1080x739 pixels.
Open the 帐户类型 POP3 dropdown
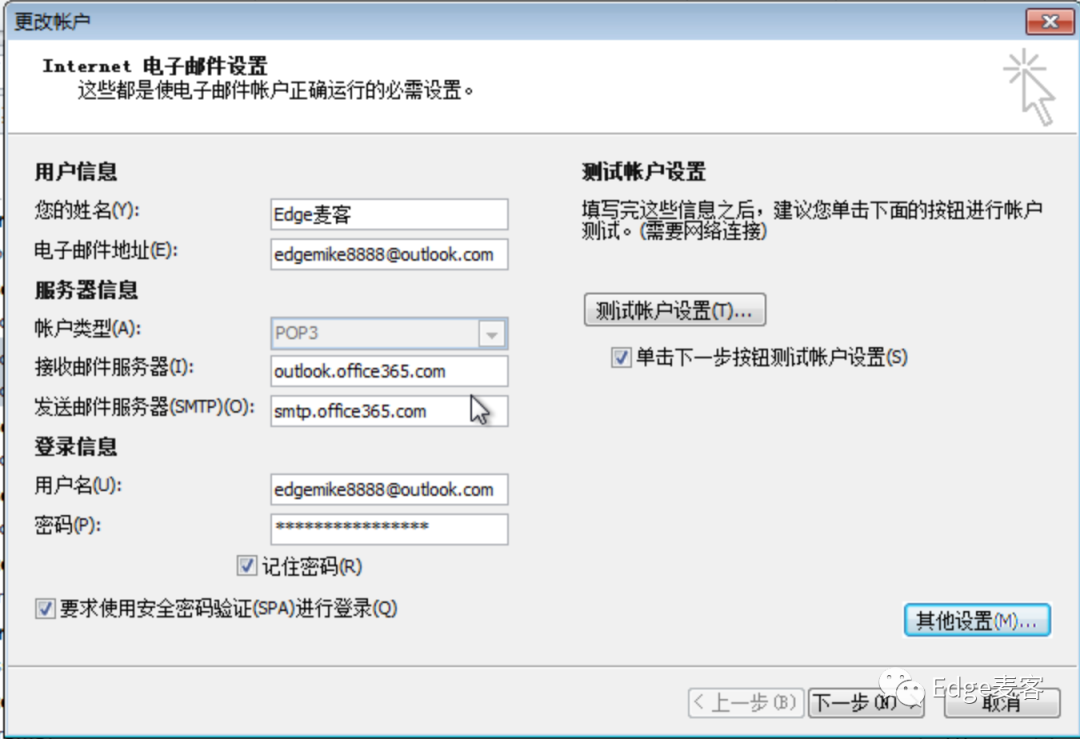pos(380,333)
